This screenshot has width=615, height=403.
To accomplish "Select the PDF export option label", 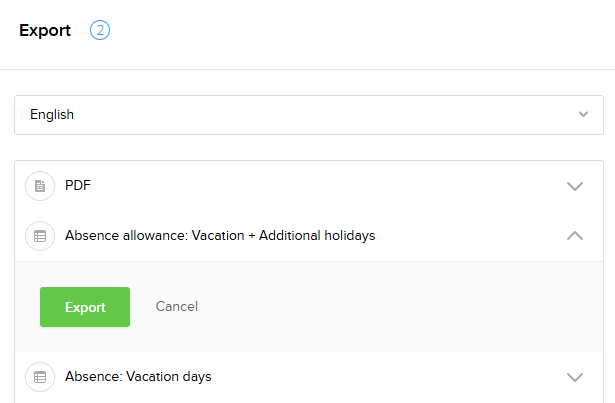I will pos(78,185).
